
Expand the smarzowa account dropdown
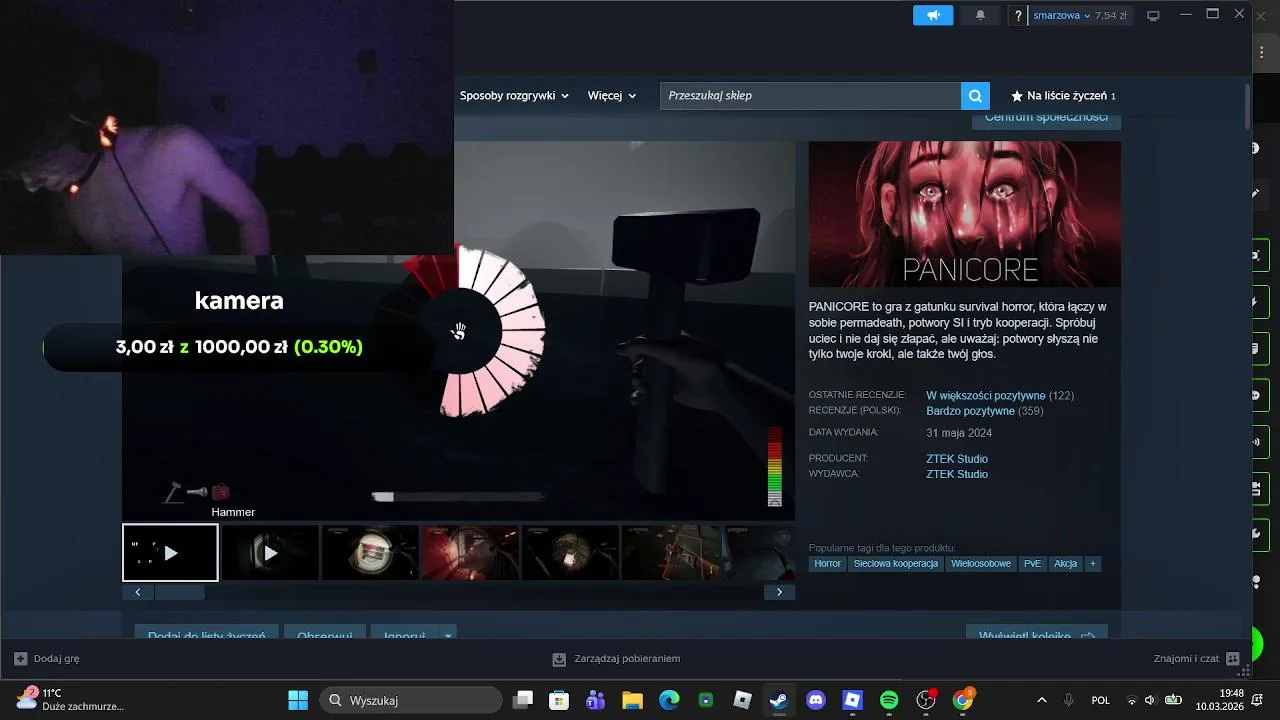(x=1061, y=15)
